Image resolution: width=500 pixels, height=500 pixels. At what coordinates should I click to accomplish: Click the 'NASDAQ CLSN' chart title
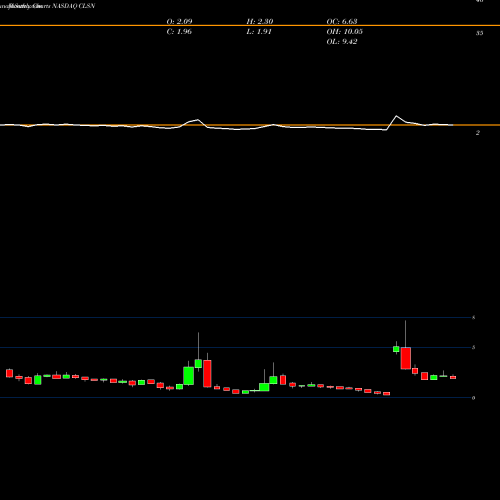coord(74,6)
